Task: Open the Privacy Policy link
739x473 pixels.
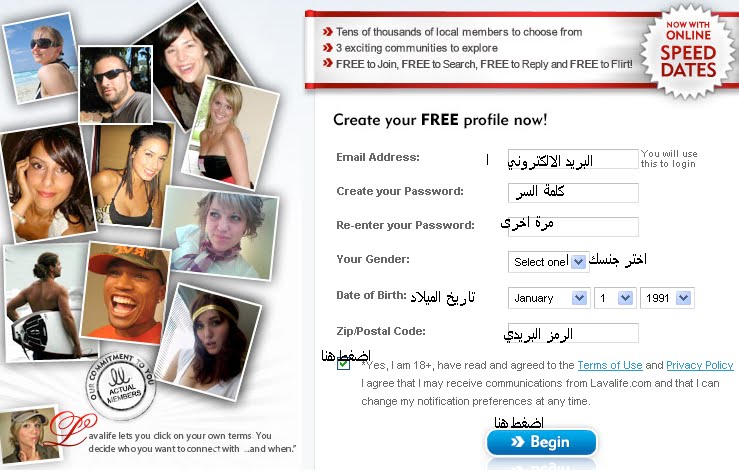Action: coord(699,365)
